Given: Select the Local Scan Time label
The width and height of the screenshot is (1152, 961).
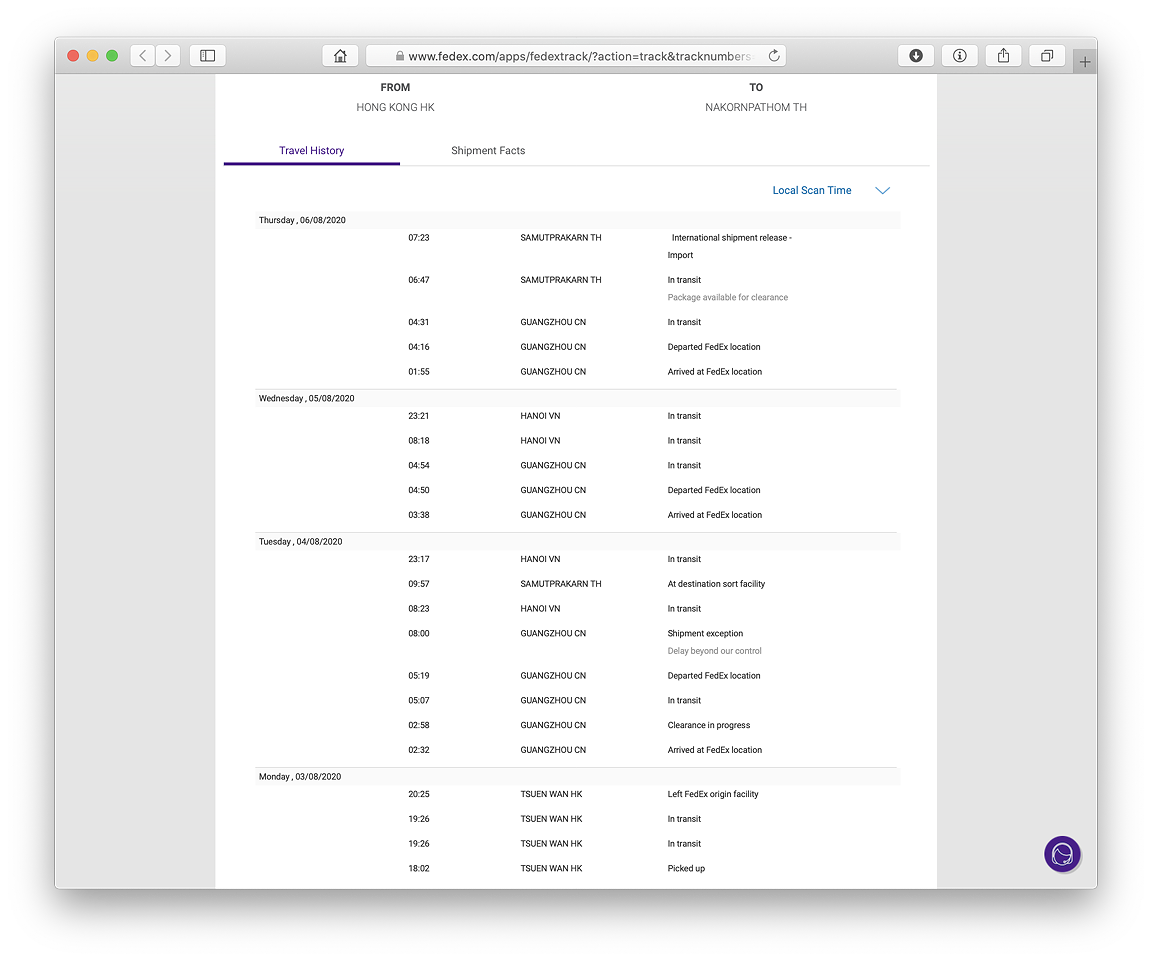Looking at the screenshot, I should 812,190.
